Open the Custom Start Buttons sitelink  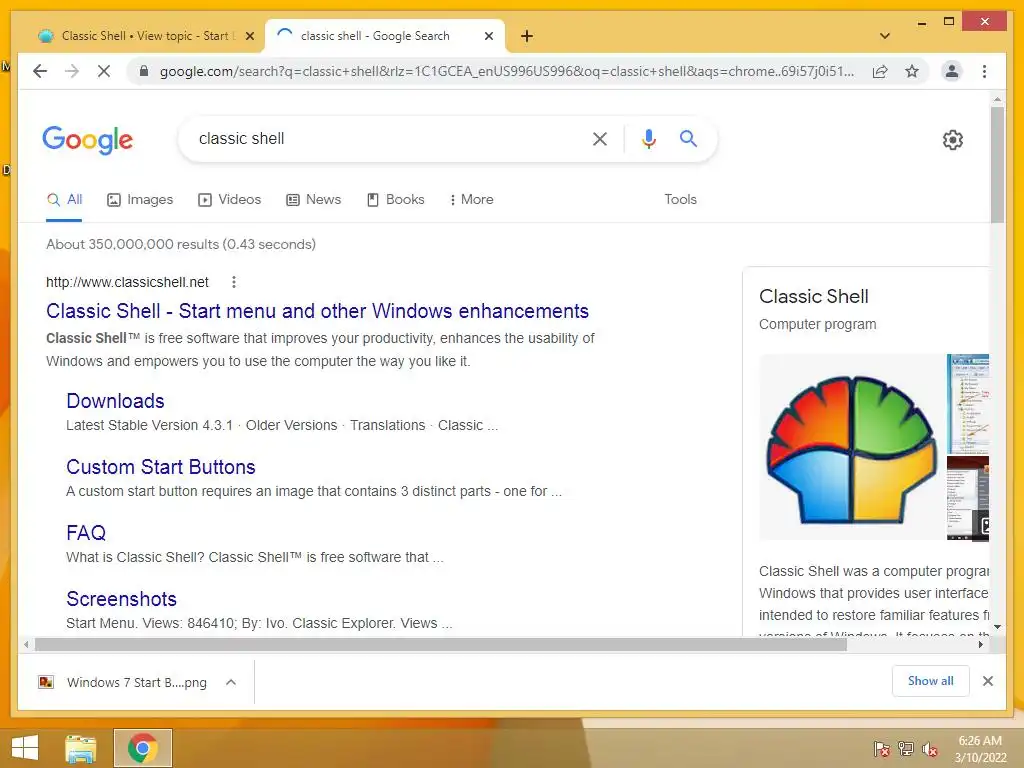pos(161,467)
